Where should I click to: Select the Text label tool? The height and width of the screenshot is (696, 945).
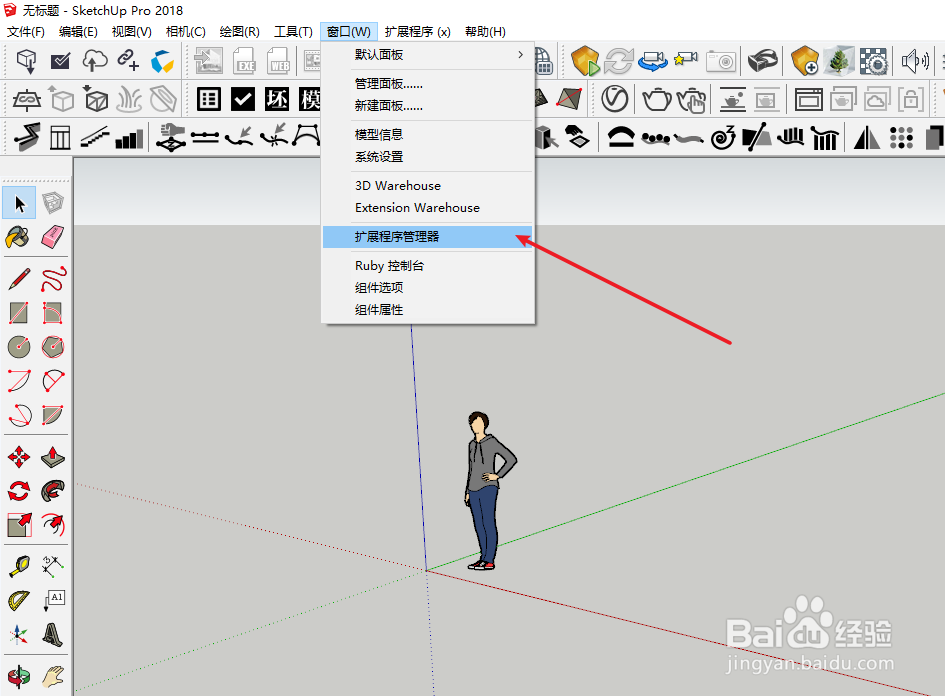(x=53, y=600)
